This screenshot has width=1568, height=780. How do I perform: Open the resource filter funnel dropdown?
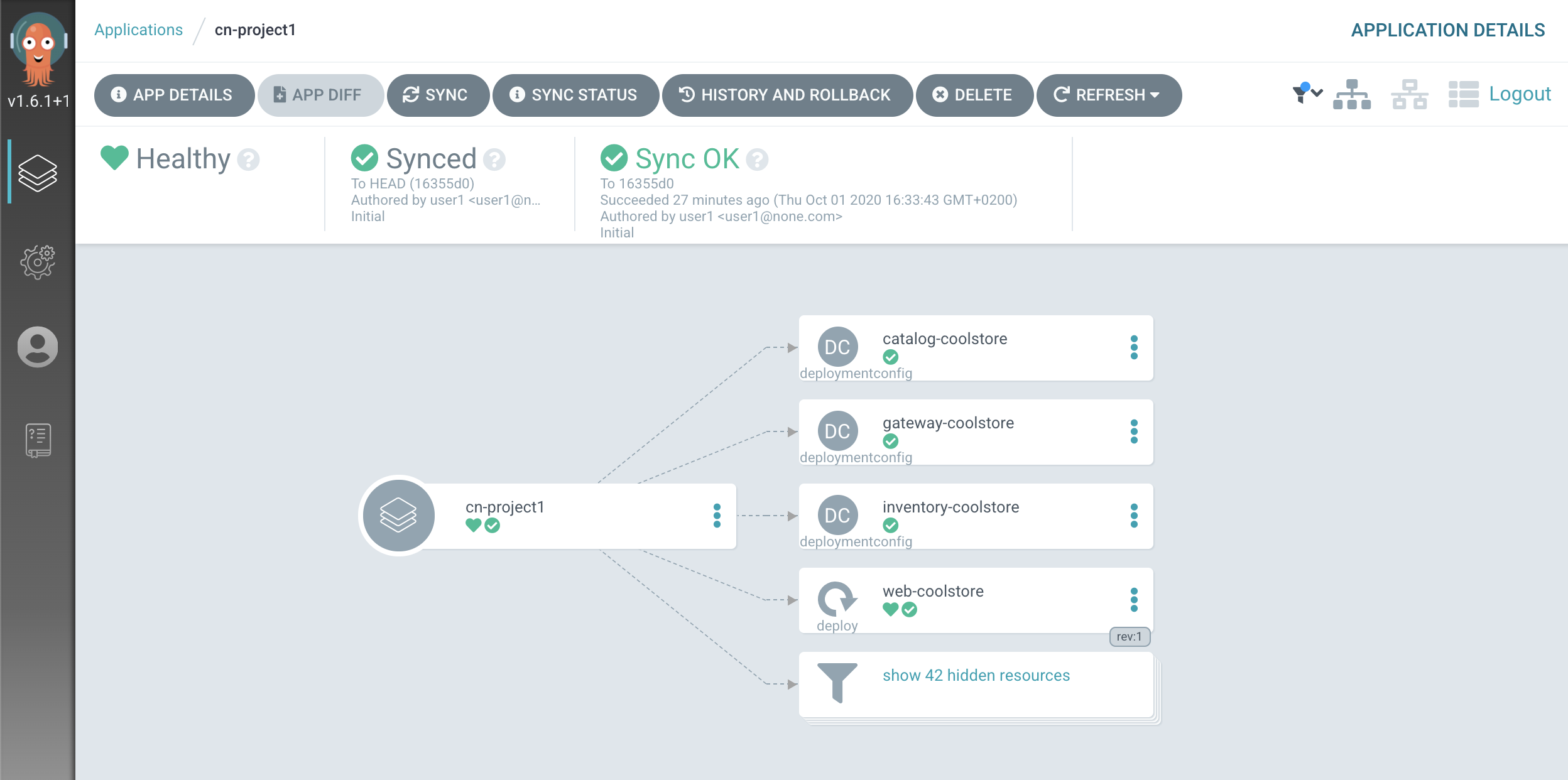[1307, 94]
